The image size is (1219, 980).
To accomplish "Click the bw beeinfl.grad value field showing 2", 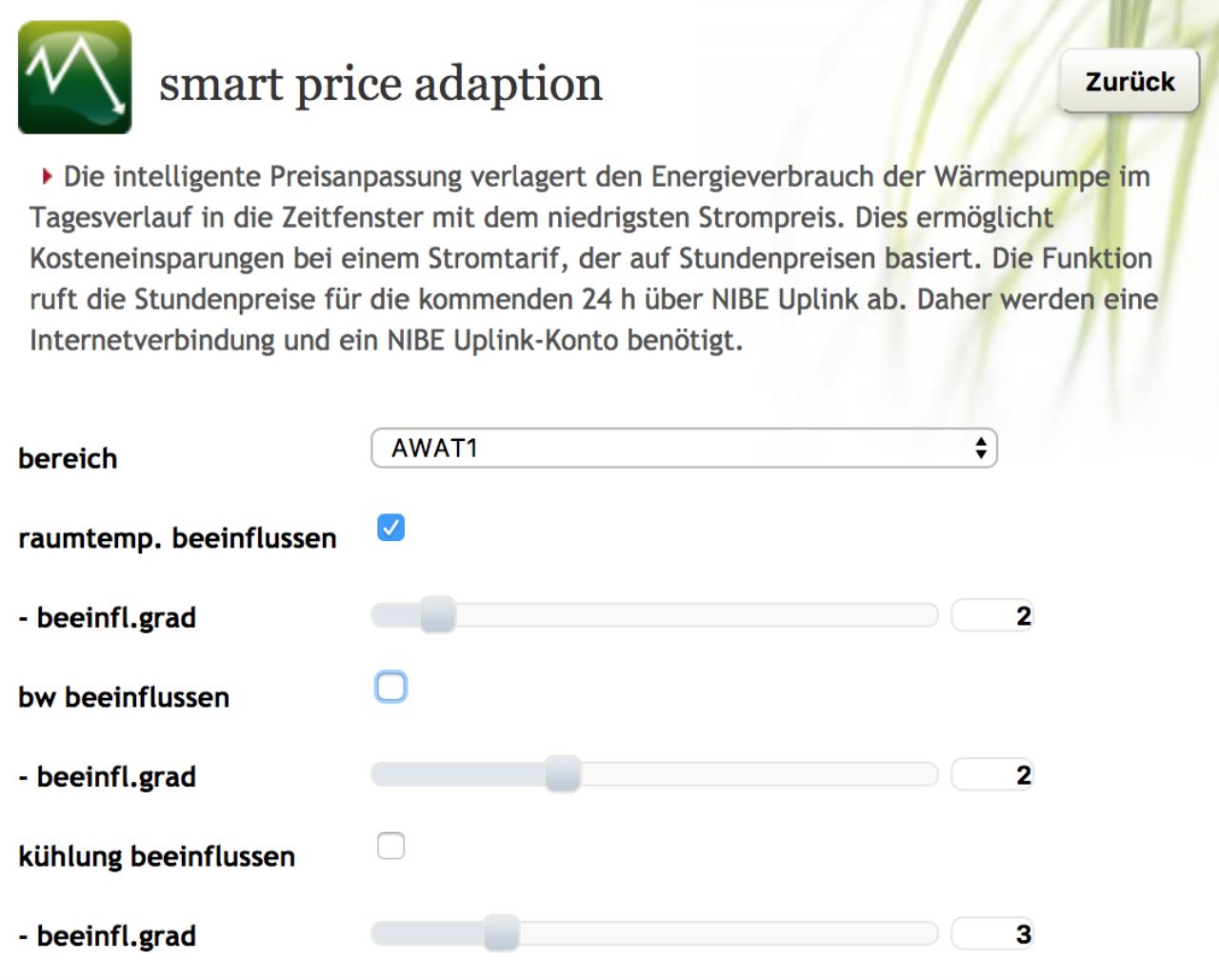I will point(992,775).
